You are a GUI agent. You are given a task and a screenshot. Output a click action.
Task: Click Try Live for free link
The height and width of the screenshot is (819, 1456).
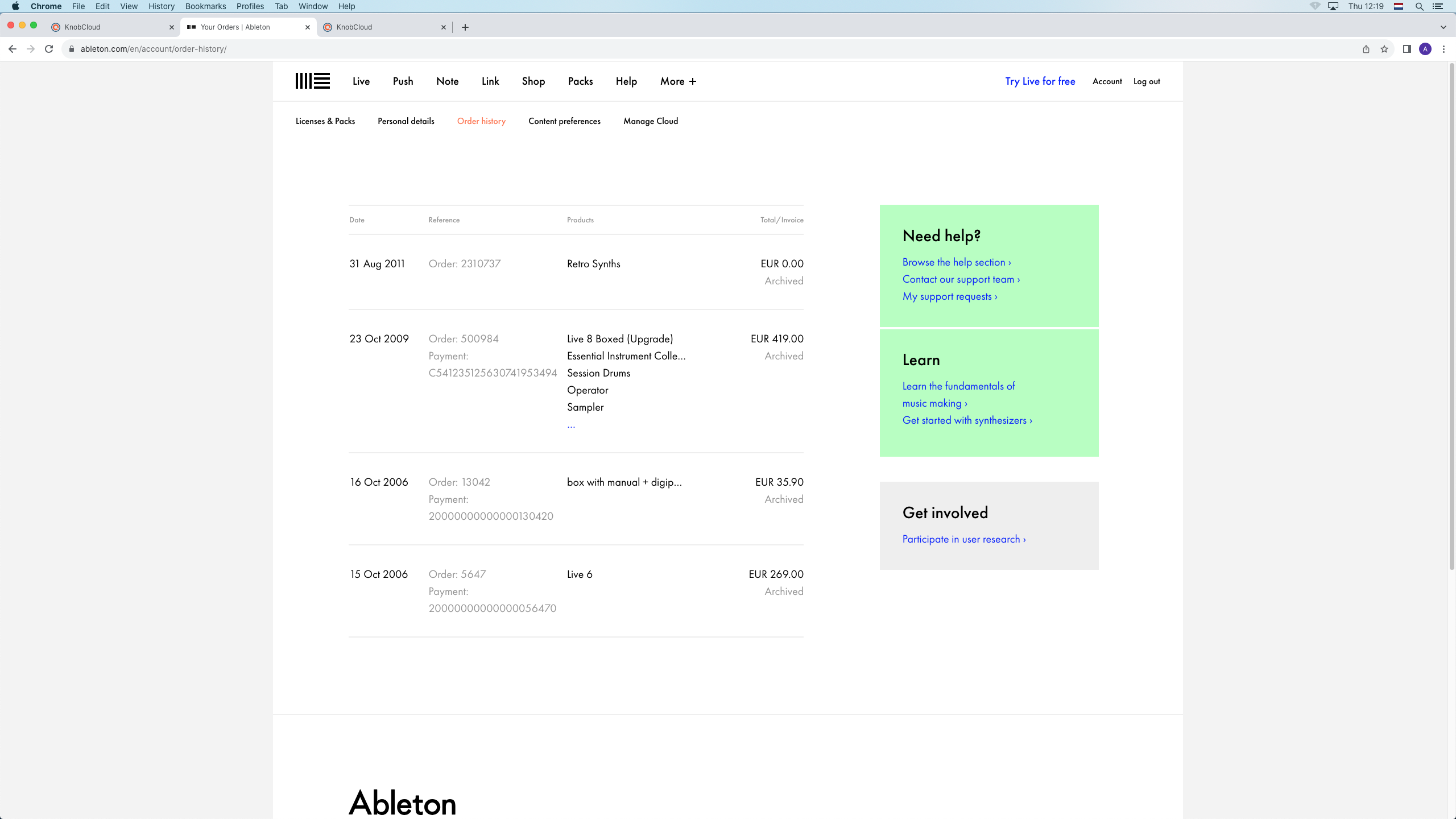coord(1040,81)
